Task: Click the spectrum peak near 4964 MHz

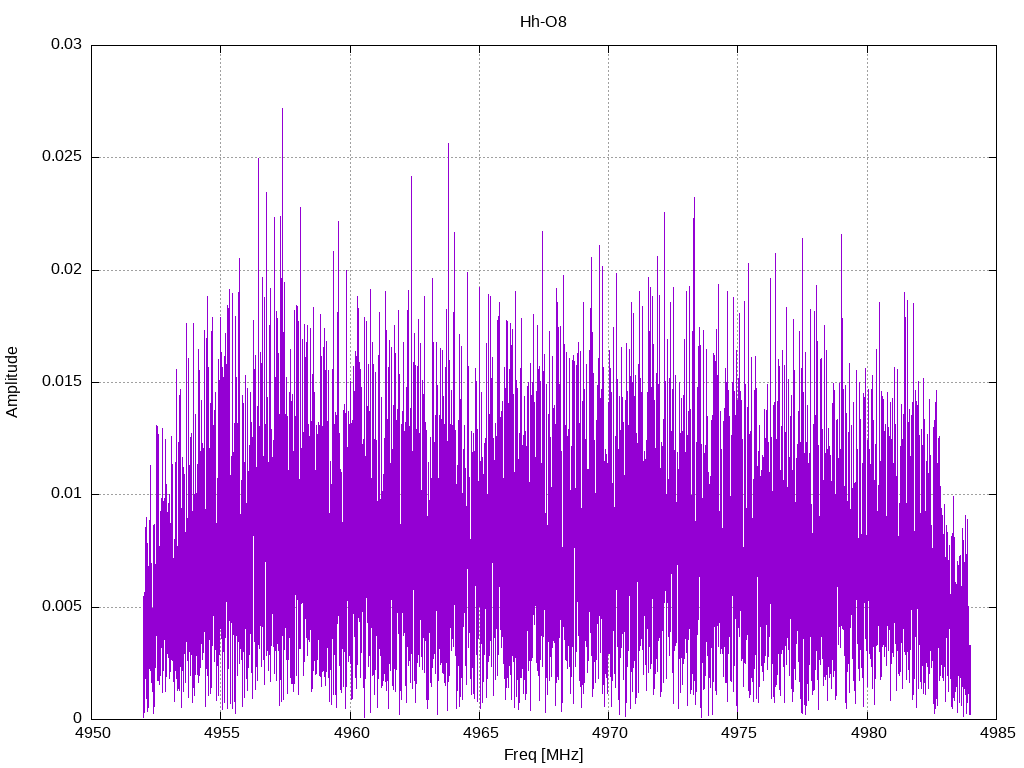Action: coord(448,145)
